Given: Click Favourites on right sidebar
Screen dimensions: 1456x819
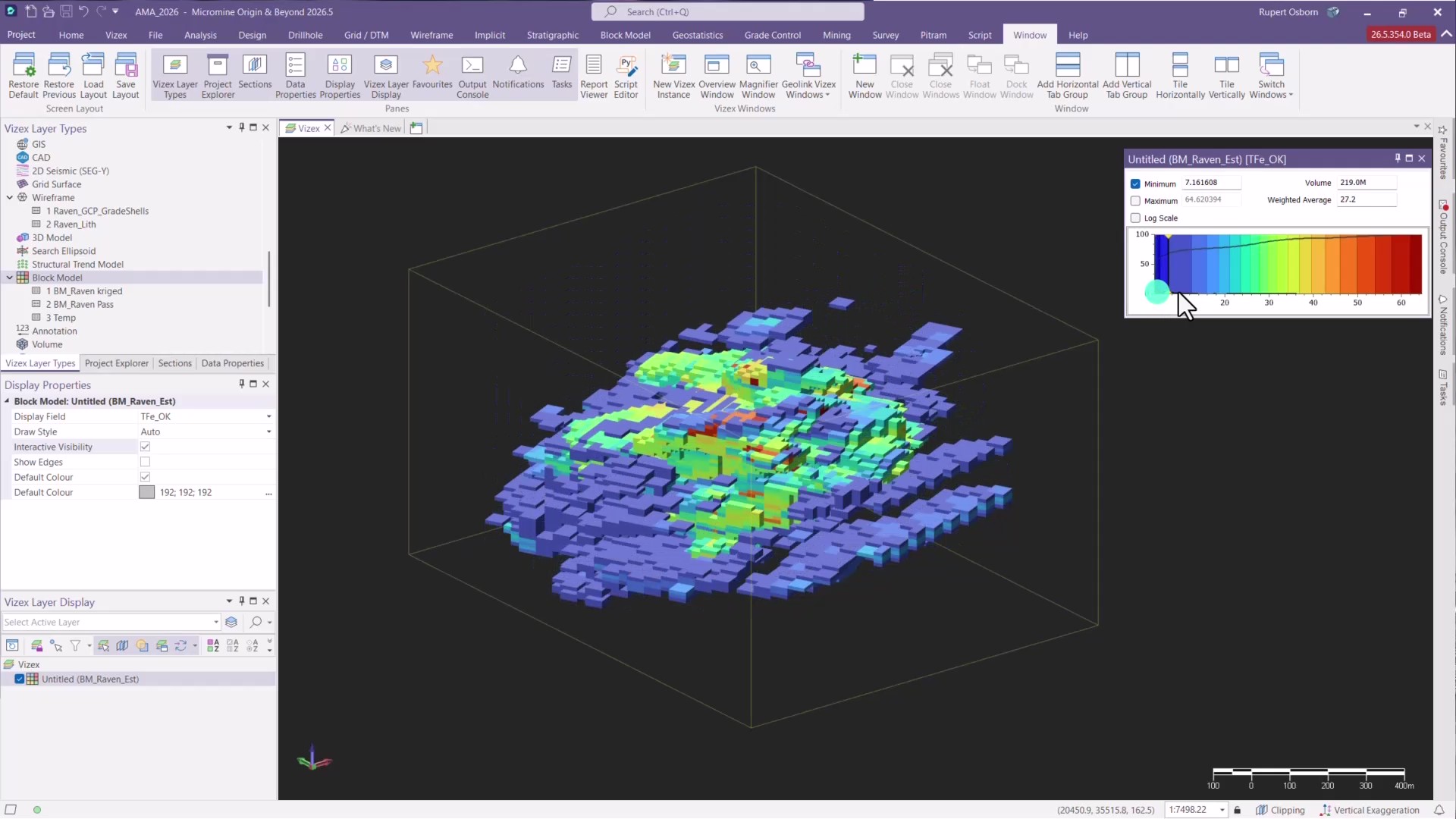Looking at the screenshot, I should pos(1443,152).
